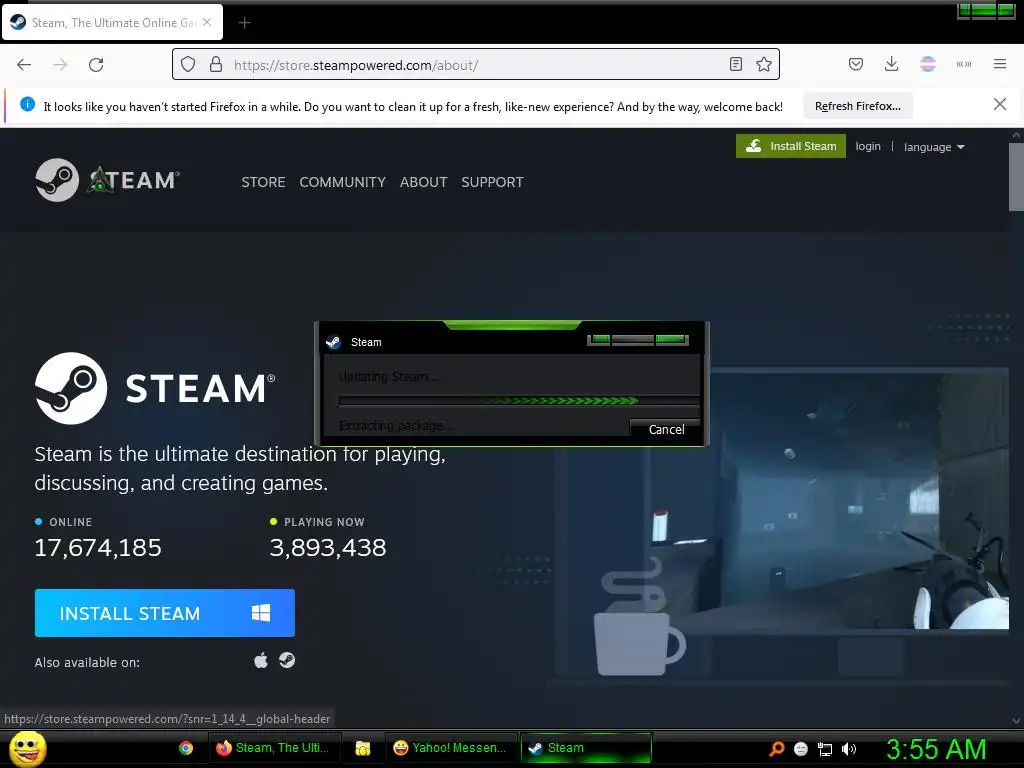1024x768 pixels.
Task: Open the Pocket save icon
Action: click(856, 64)
